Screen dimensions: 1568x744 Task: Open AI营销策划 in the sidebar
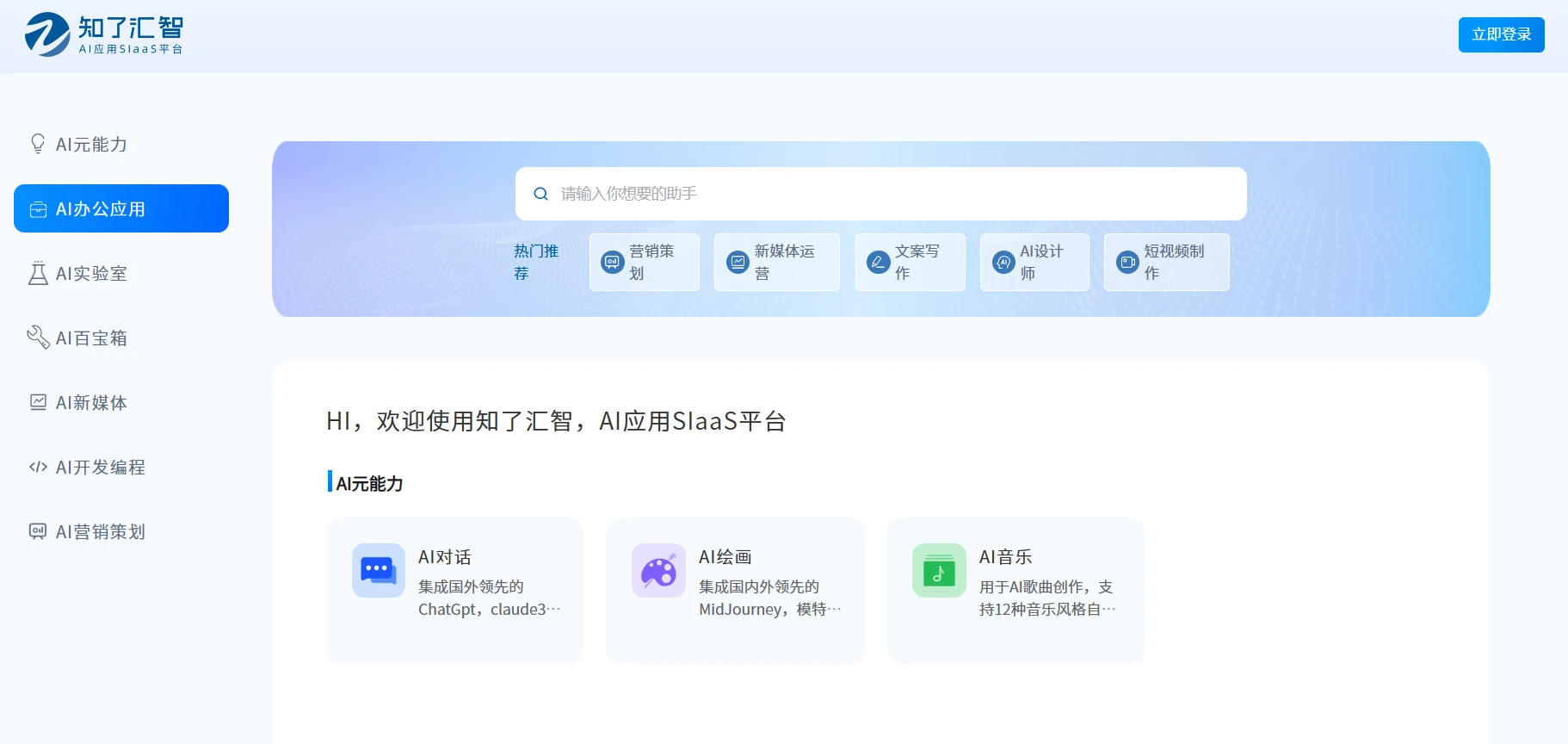pyautogui.click(x=121, y=531)
